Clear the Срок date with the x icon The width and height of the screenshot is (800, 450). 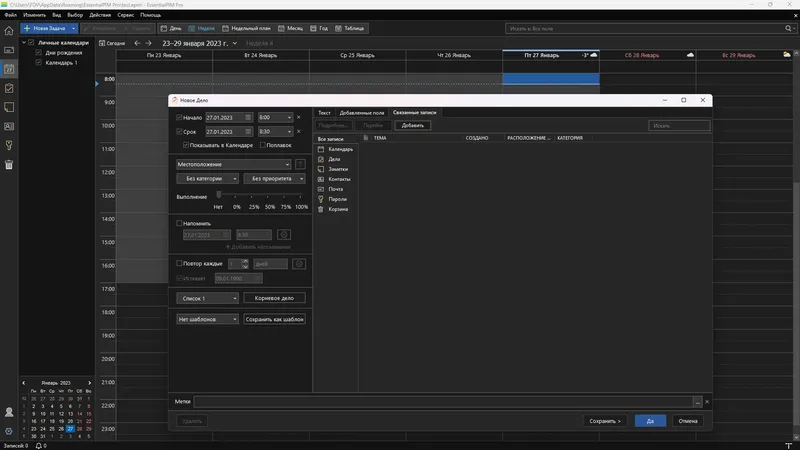(x=298, y=132)
